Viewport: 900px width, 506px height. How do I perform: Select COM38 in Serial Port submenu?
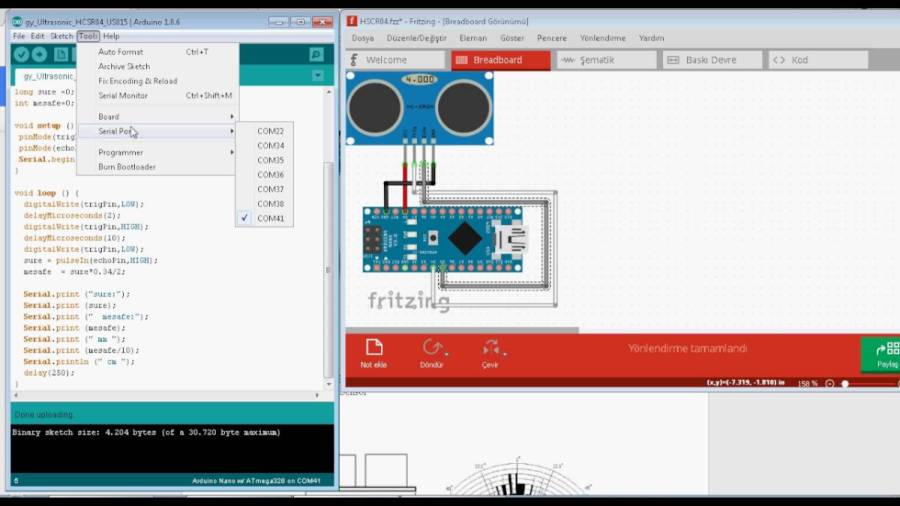pos(265,204)
